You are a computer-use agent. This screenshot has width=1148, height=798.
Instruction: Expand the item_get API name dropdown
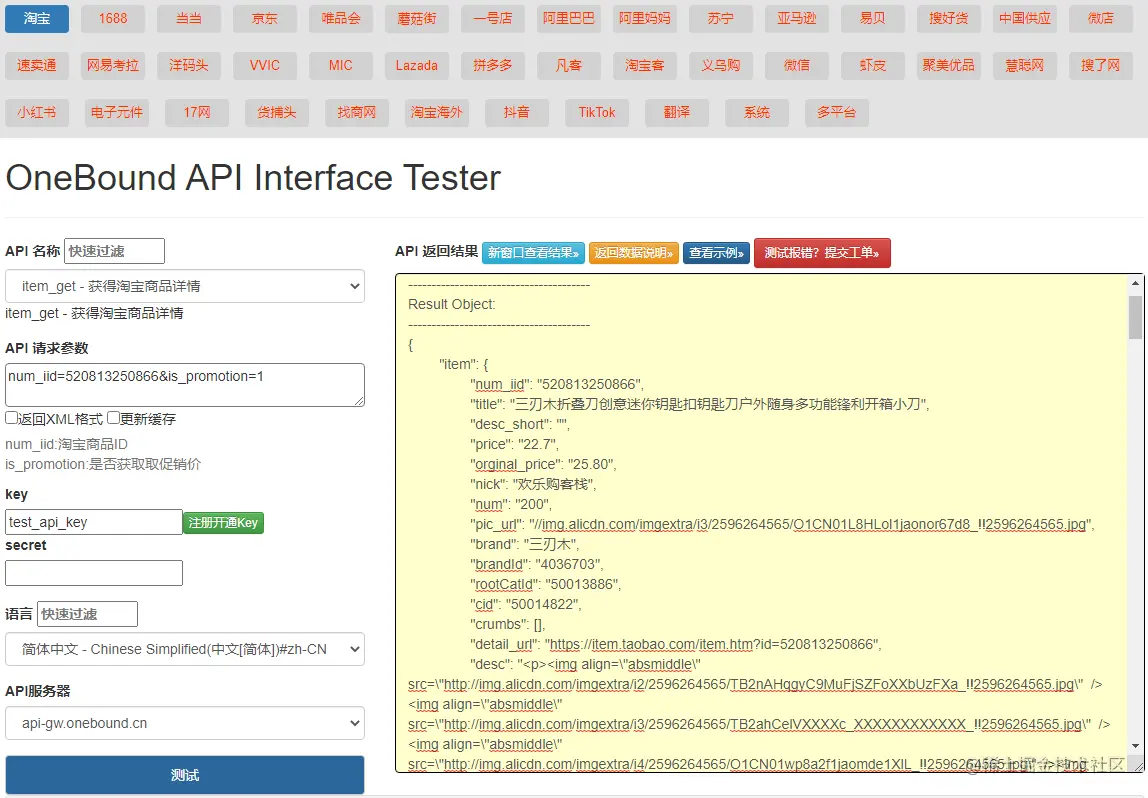[185, 286]
